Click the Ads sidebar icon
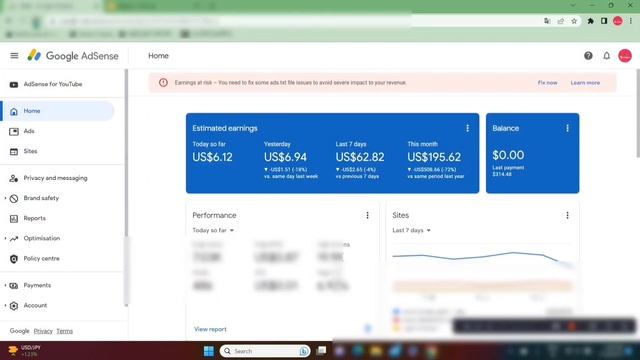The width and height of the screenshot is (640, 360). (x=14, y=131)
